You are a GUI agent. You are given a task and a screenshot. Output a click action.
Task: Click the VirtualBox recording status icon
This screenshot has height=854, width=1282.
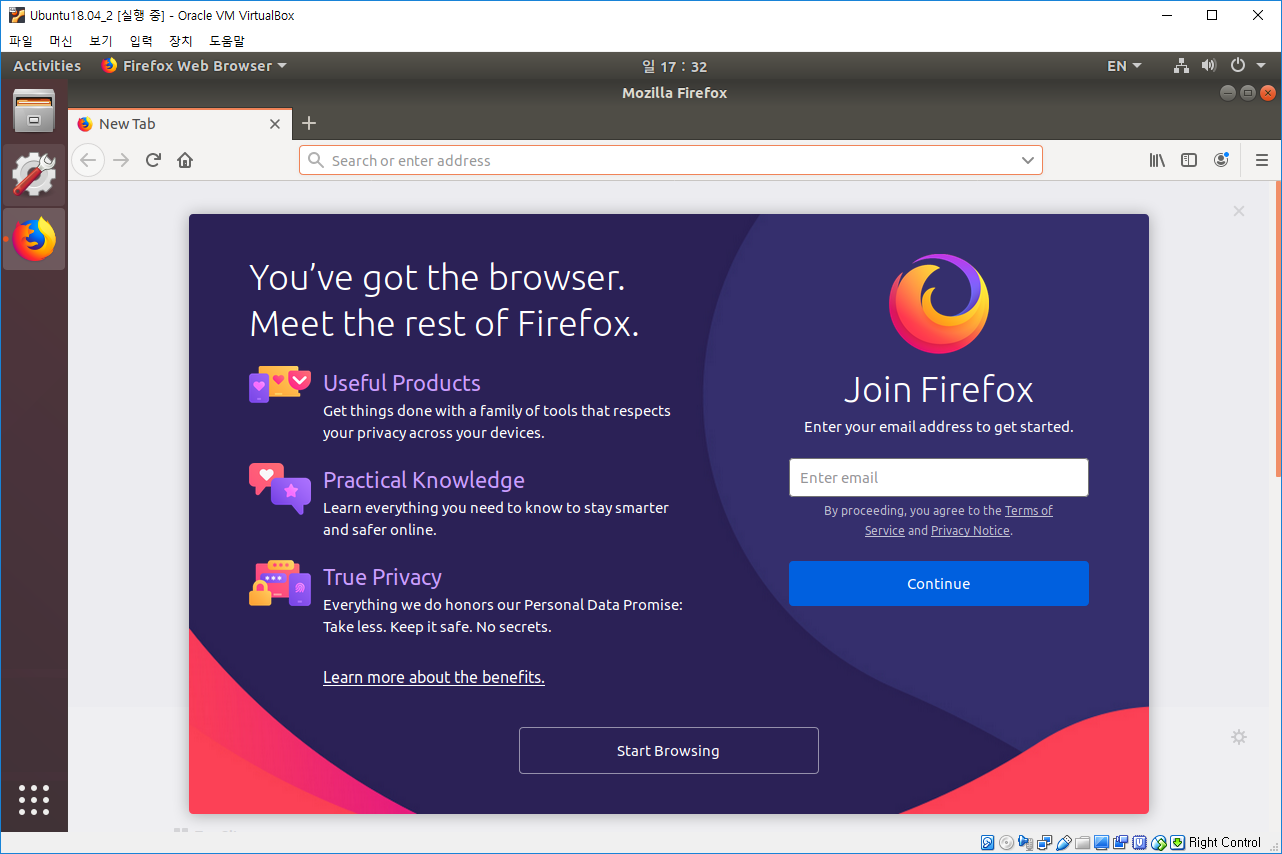tap(1121, 842)
